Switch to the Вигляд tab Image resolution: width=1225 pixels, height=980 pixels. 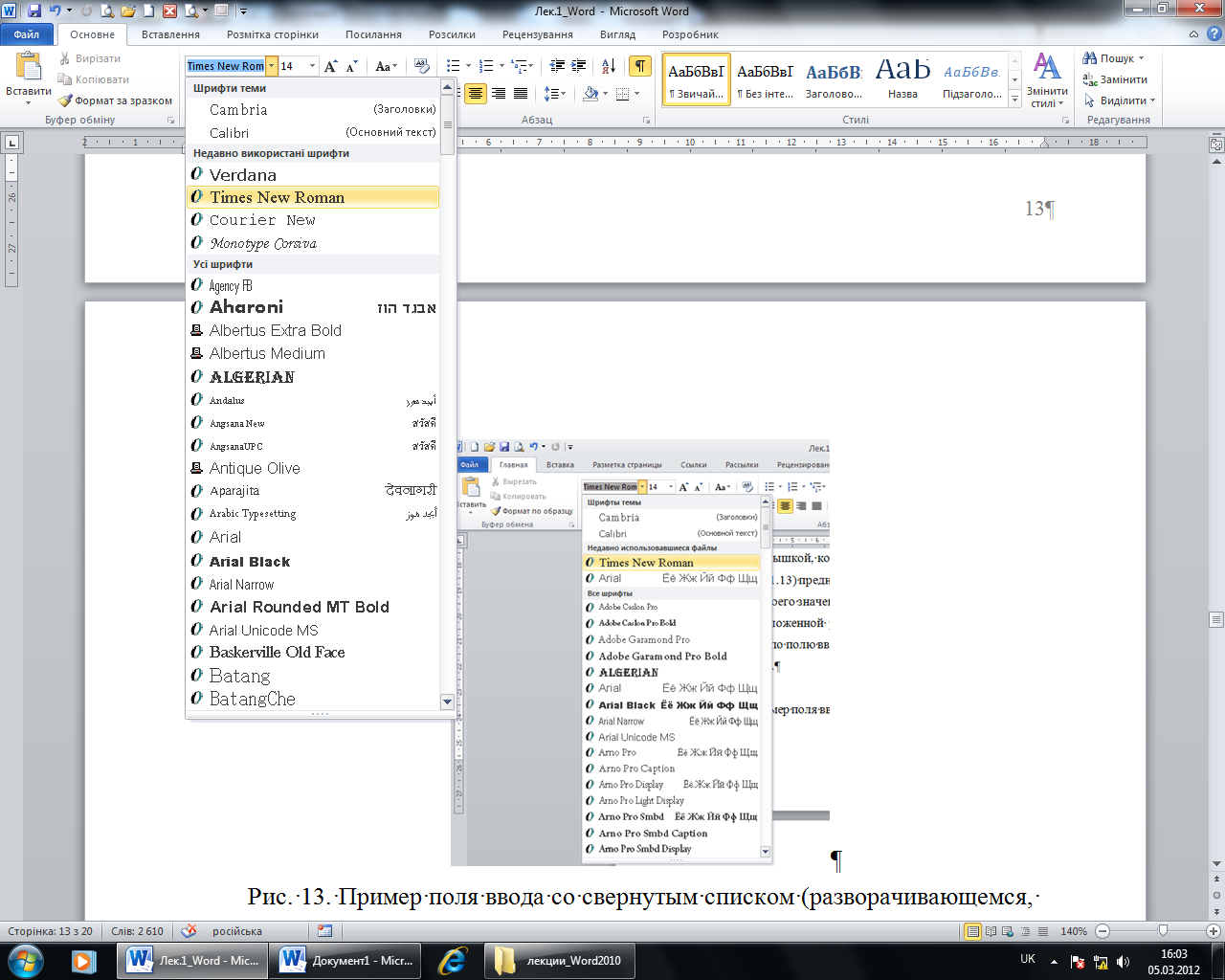click(x=617, y=34)
